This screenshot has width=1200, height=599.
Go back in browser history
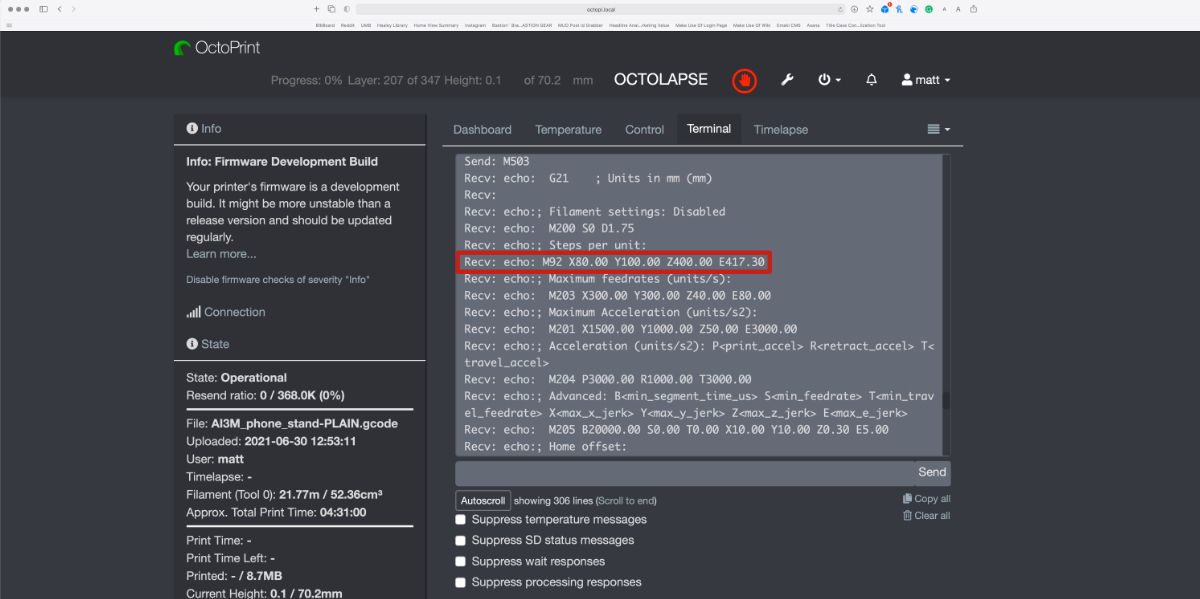tap(60, 9)
